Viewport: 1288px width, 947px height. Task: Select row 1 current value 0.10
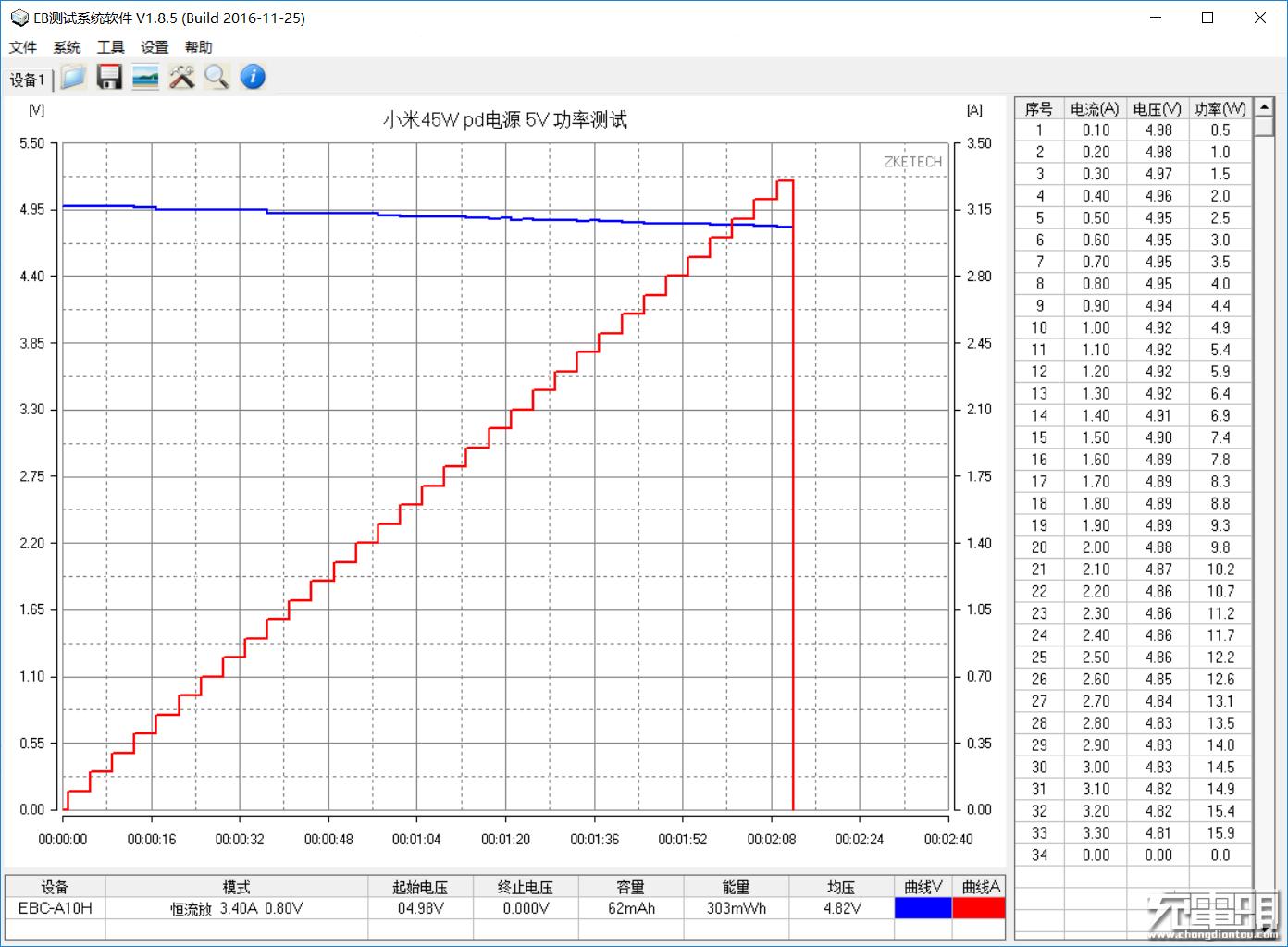pyautogui.click(x=1096, y=130)
